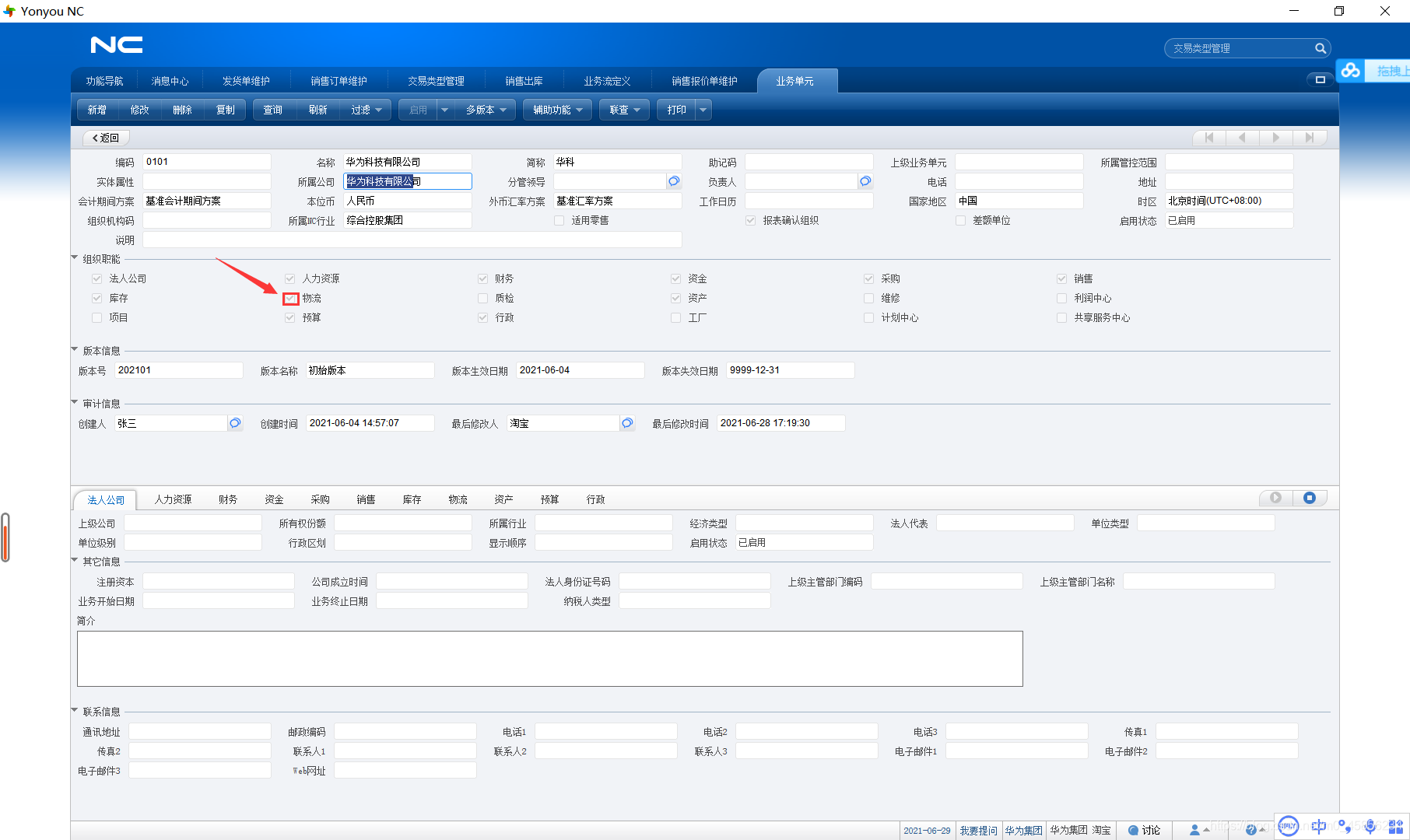Collapse the 版本信息 section
This screenshot has width=1410, height=840.
point(75,349)
